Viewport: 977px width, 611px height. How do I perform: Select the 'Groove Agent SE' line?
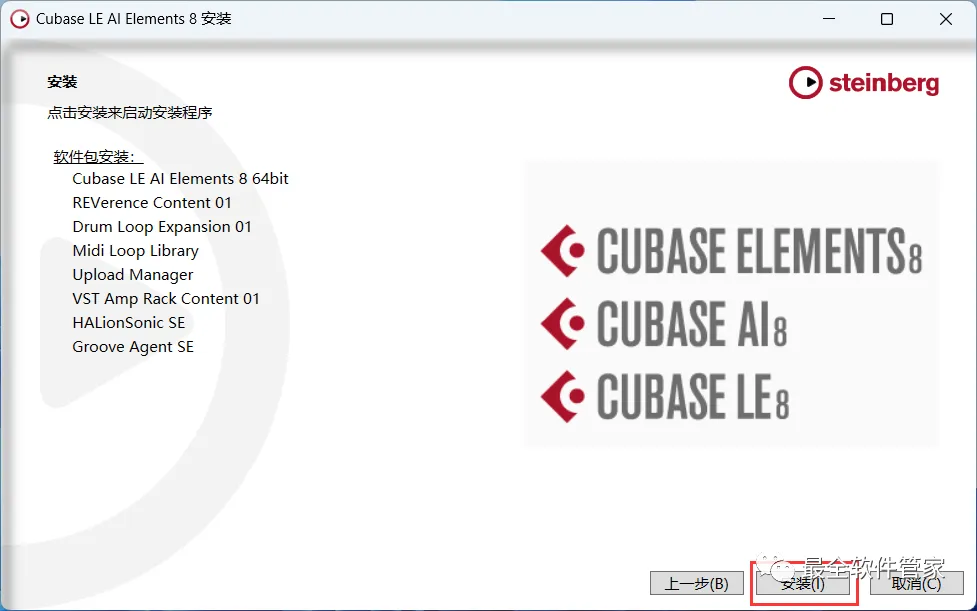133,347
